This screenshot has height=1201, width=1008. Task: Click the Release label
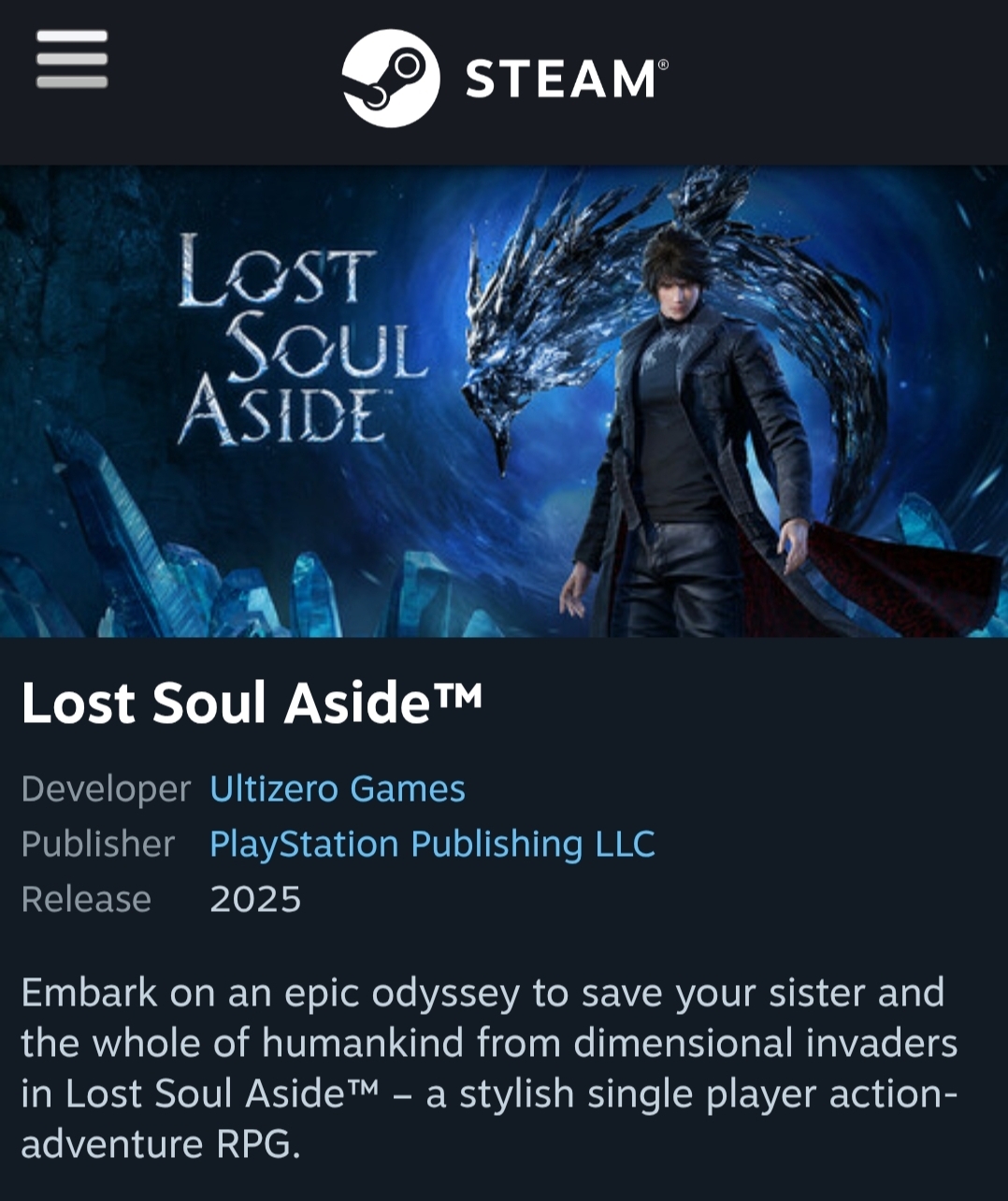(86, 899)
